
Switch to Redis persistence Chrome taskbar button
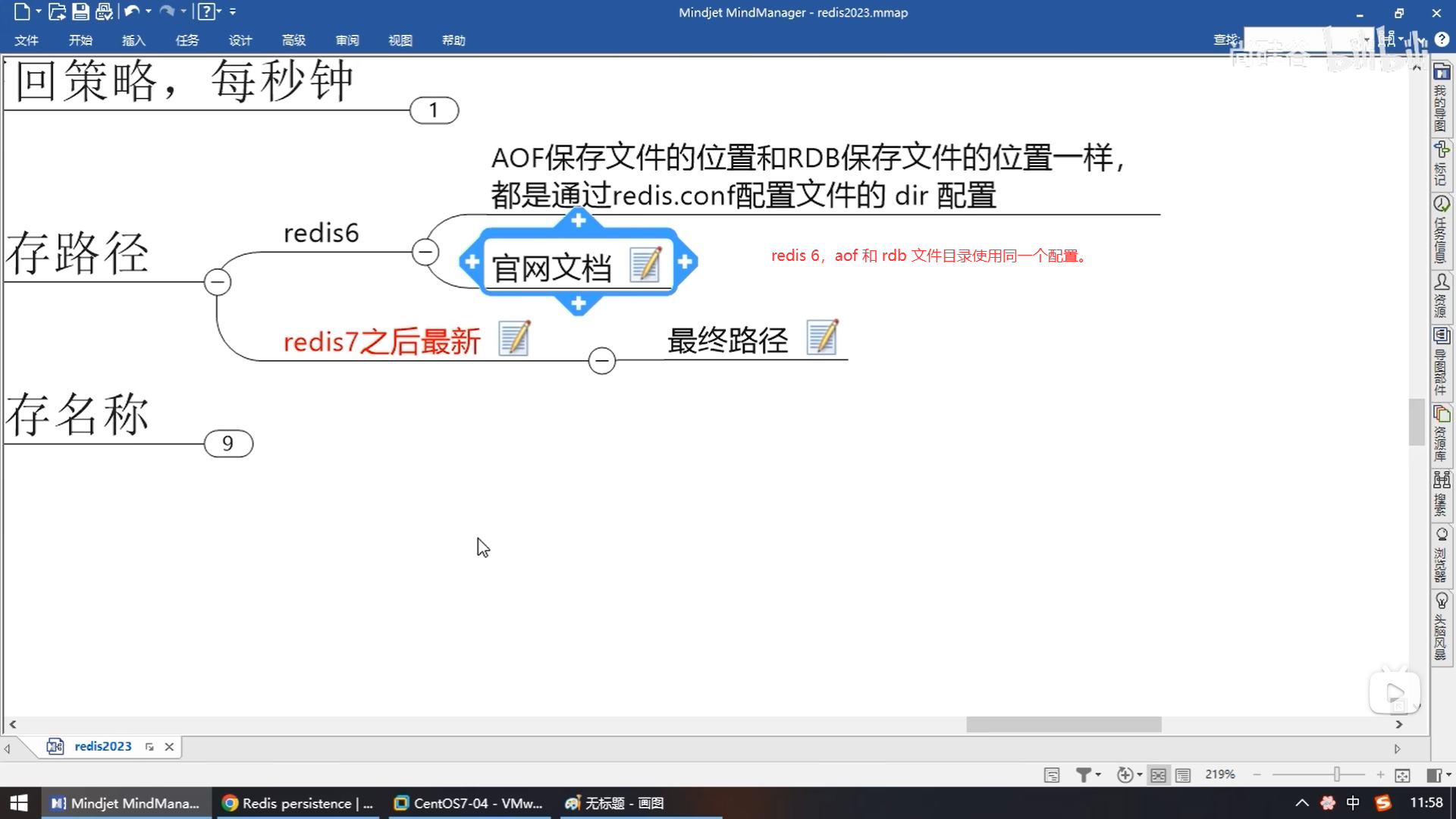[x=297, y=803]
